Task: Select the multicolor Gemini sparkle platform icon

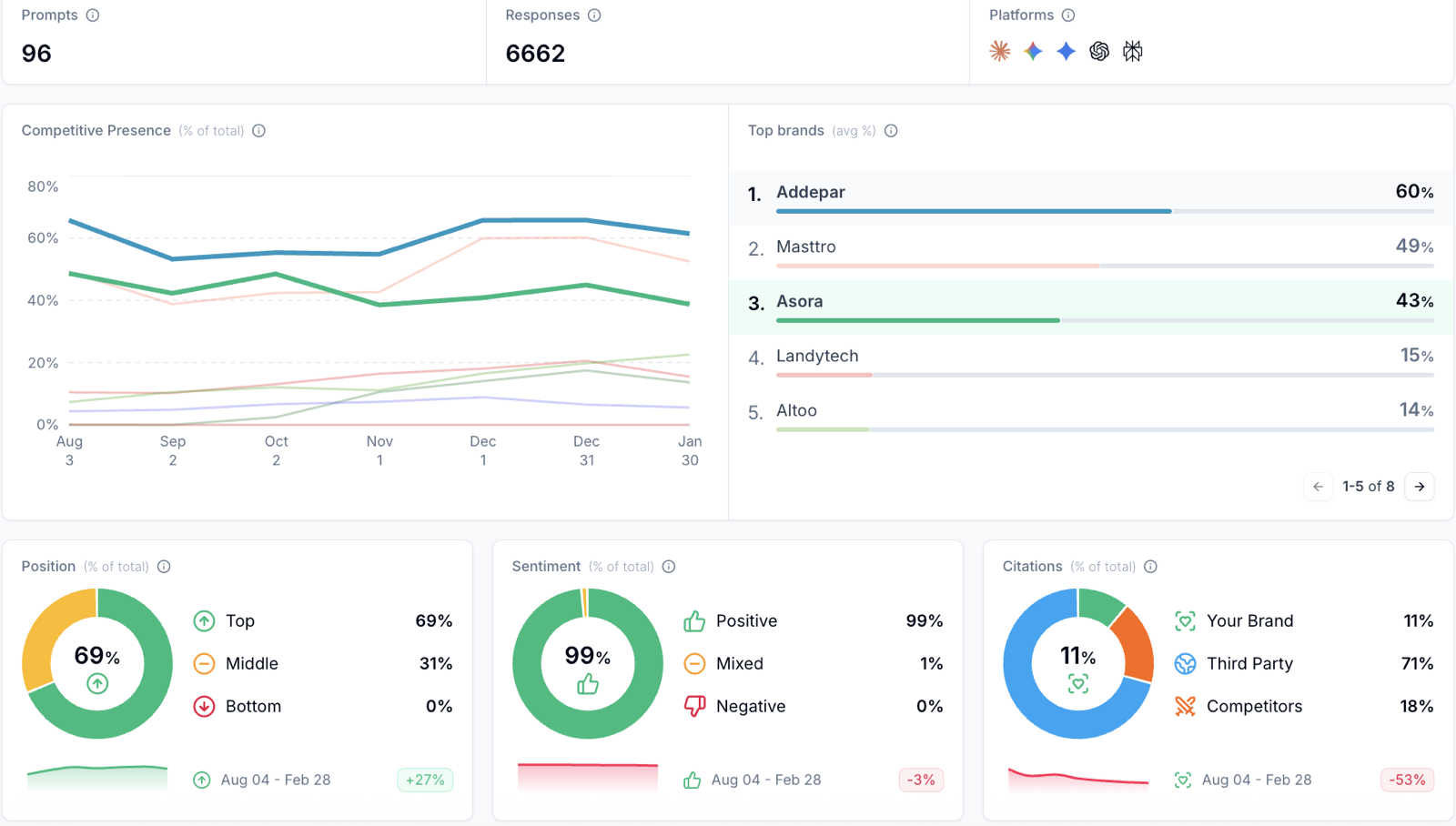Action: tap(1033, 51)
